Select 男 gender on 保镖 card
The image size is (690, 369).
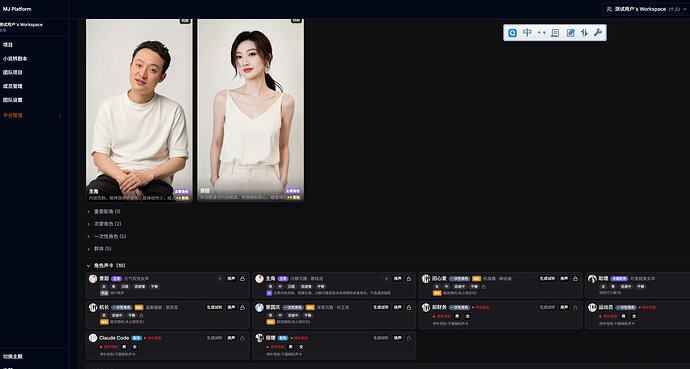pos(290,347)
